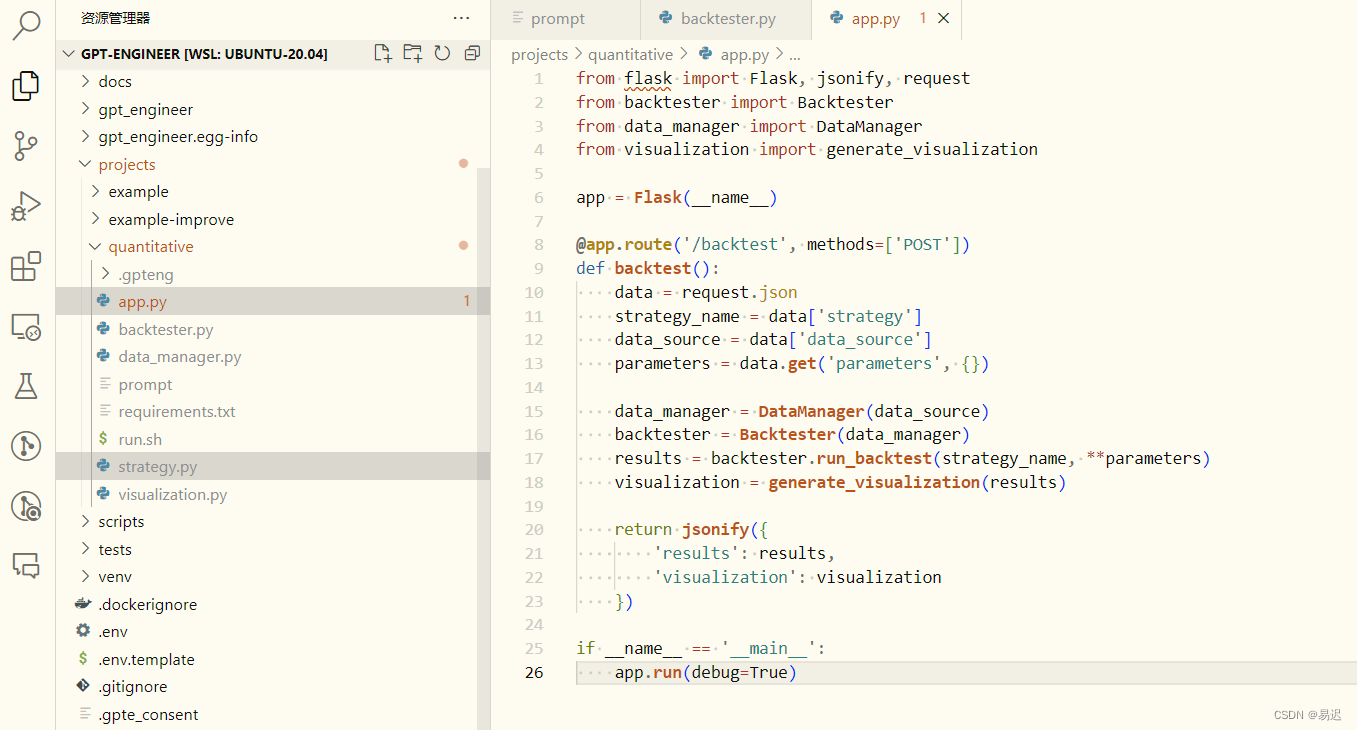Open the Git history icon below the Git graph icon

click(x=26, y=506)
